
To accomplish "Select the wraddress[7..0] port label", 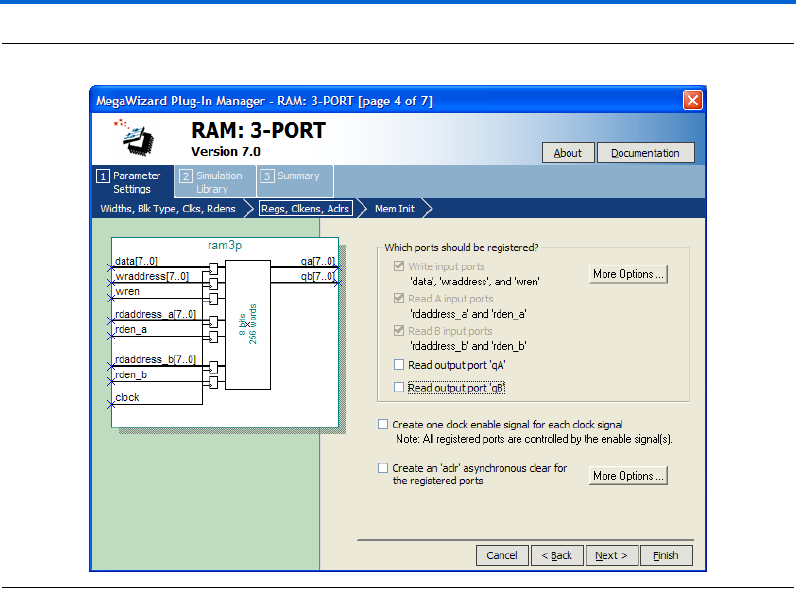I will point(152,276).
